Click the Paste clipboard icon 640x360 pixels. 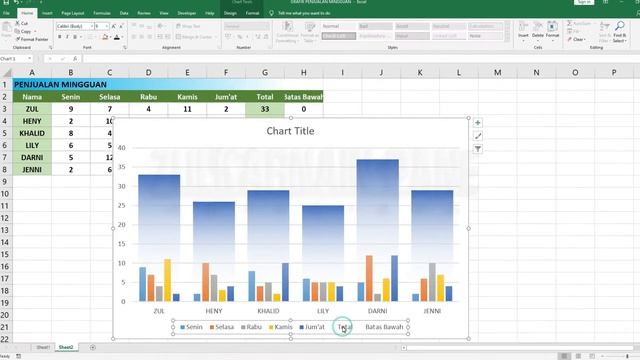pyautogui.click(x=7, y=28)
